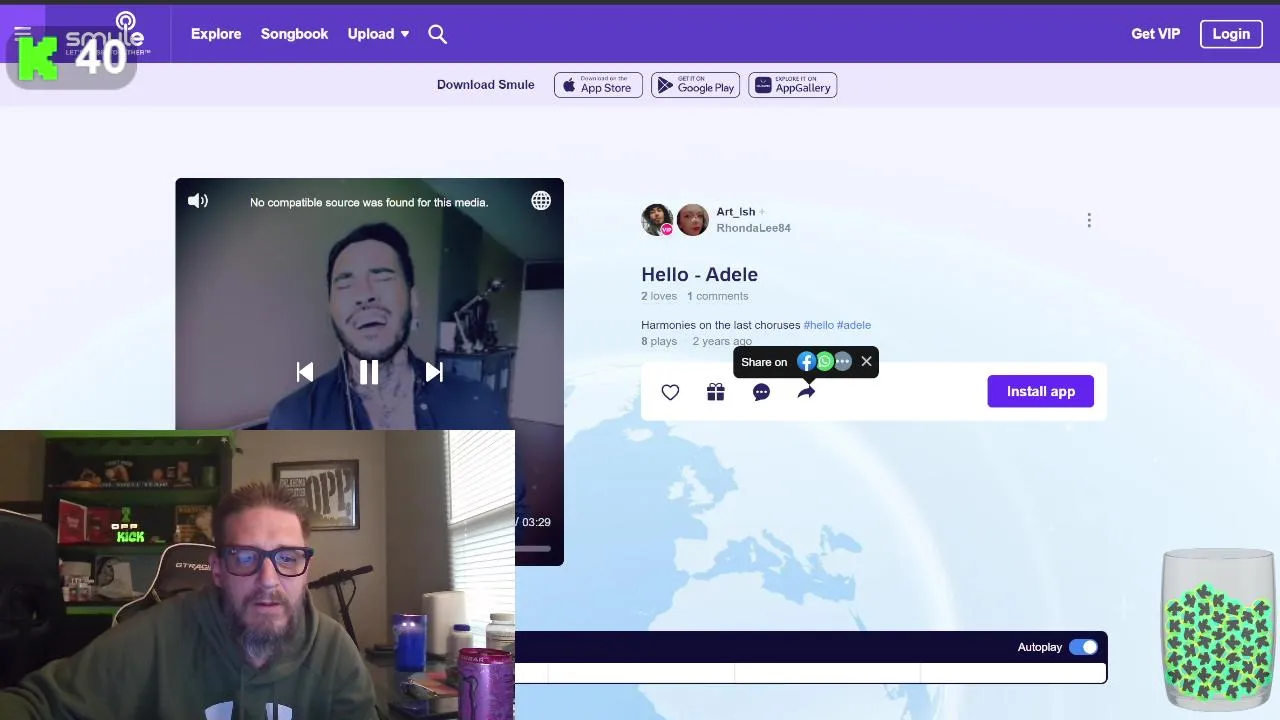Open the Art_Ish username link

click(x=735, y=212)
